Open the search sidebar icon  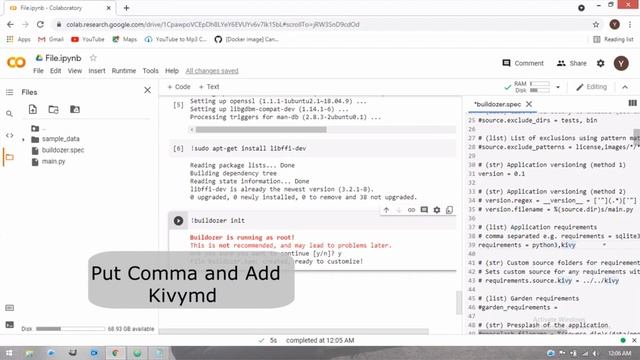9,113
